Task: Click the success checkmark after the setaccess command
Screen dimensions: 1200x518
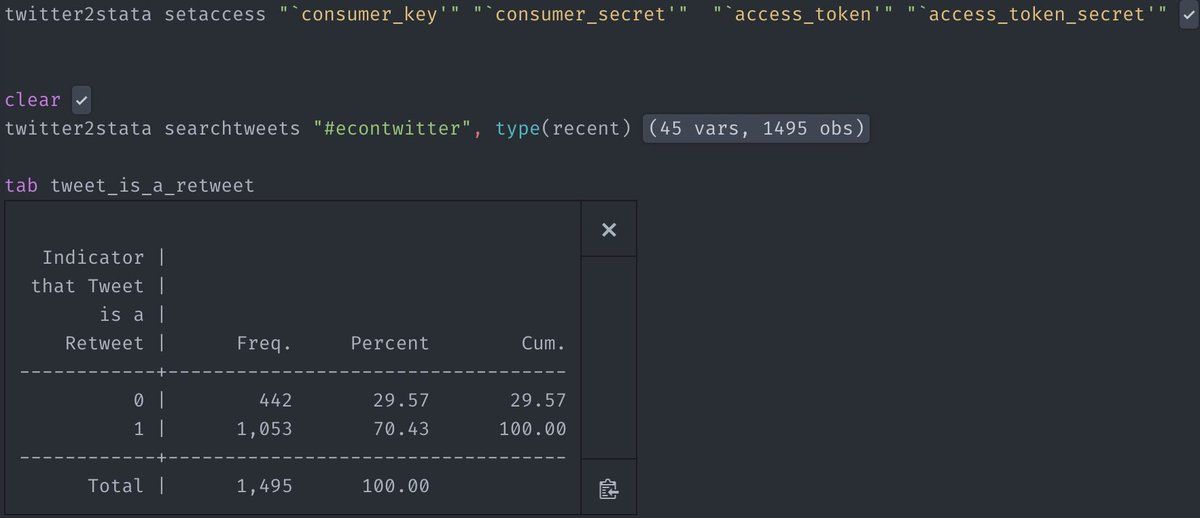Action: tap(1189, 14)
